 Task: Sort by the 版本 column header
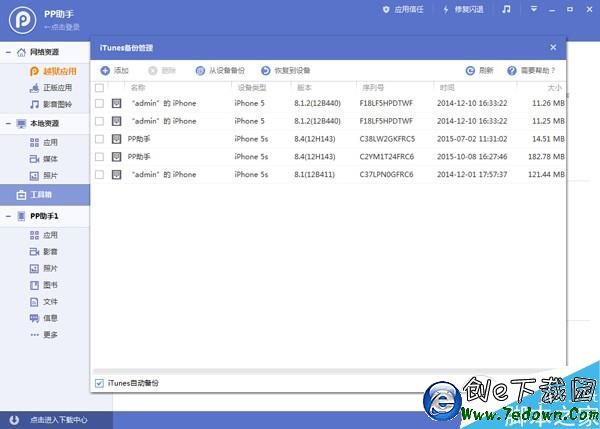click(304, 88)
